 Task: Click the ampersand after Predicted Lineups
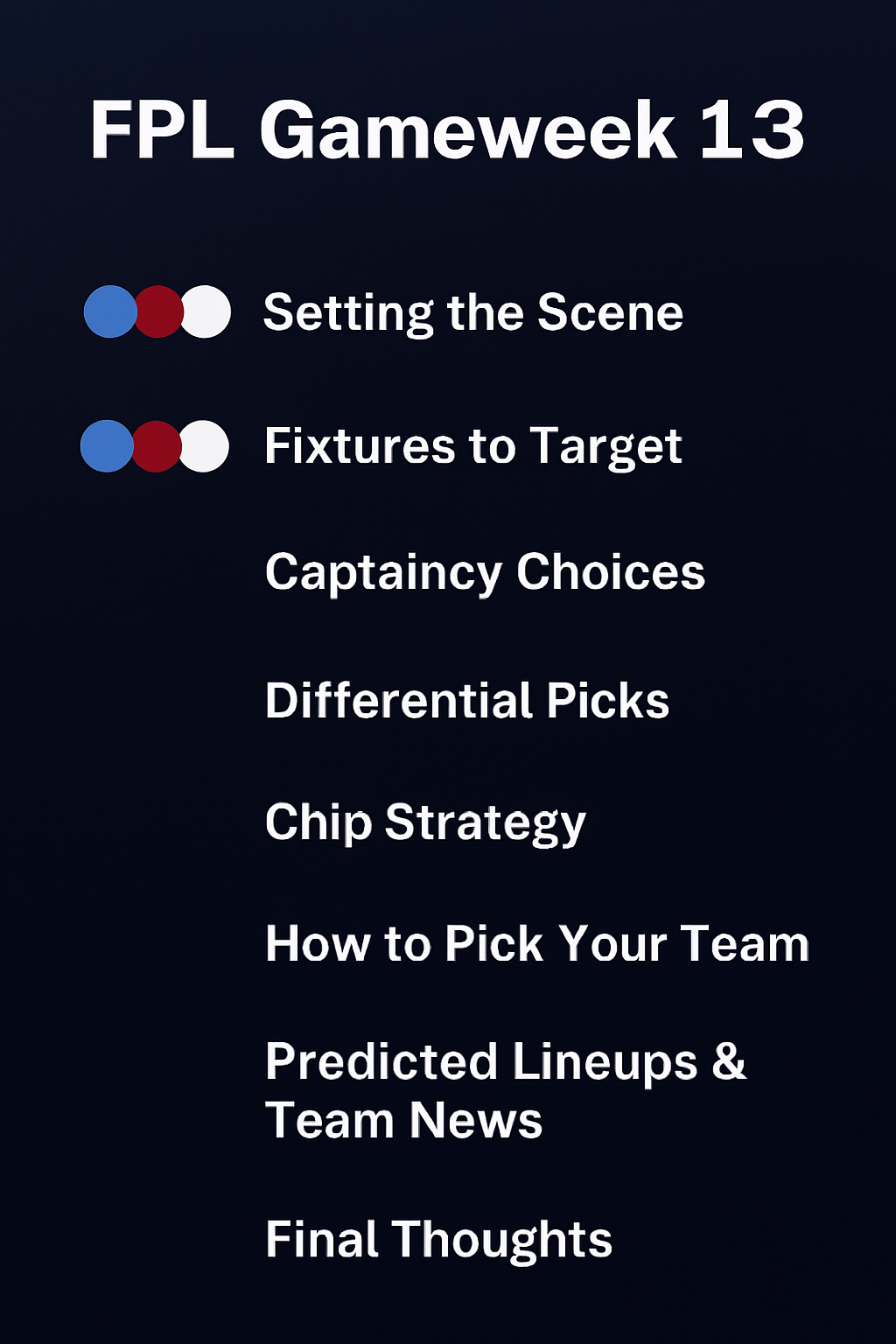pyautogui.click(x=729, y=1062)
